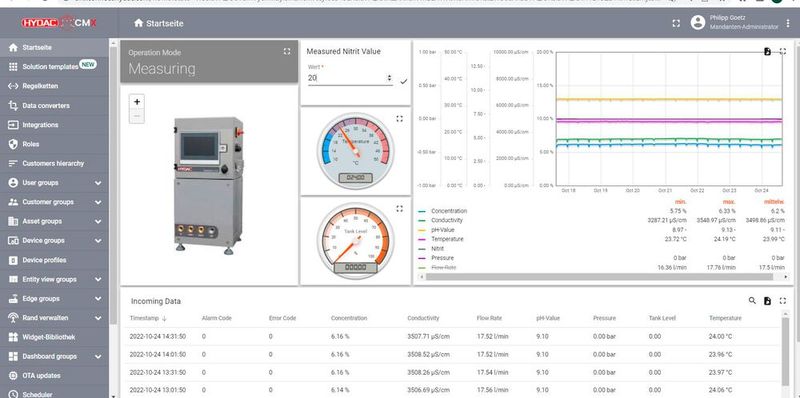This screenshot has width=800, height=398.
Task: Expand the Operation Mode widget to fullscreen
Action: (287, 52)
